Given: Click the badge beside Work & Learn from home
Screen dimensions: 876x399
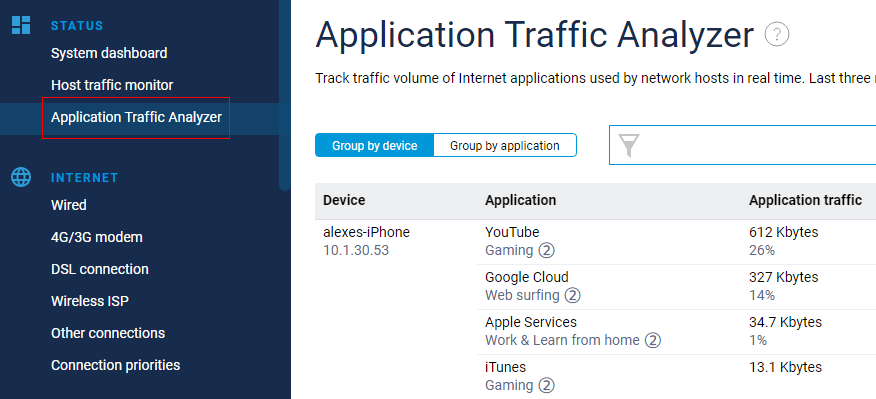Looking at the screenshot, I should pos(653,340).
